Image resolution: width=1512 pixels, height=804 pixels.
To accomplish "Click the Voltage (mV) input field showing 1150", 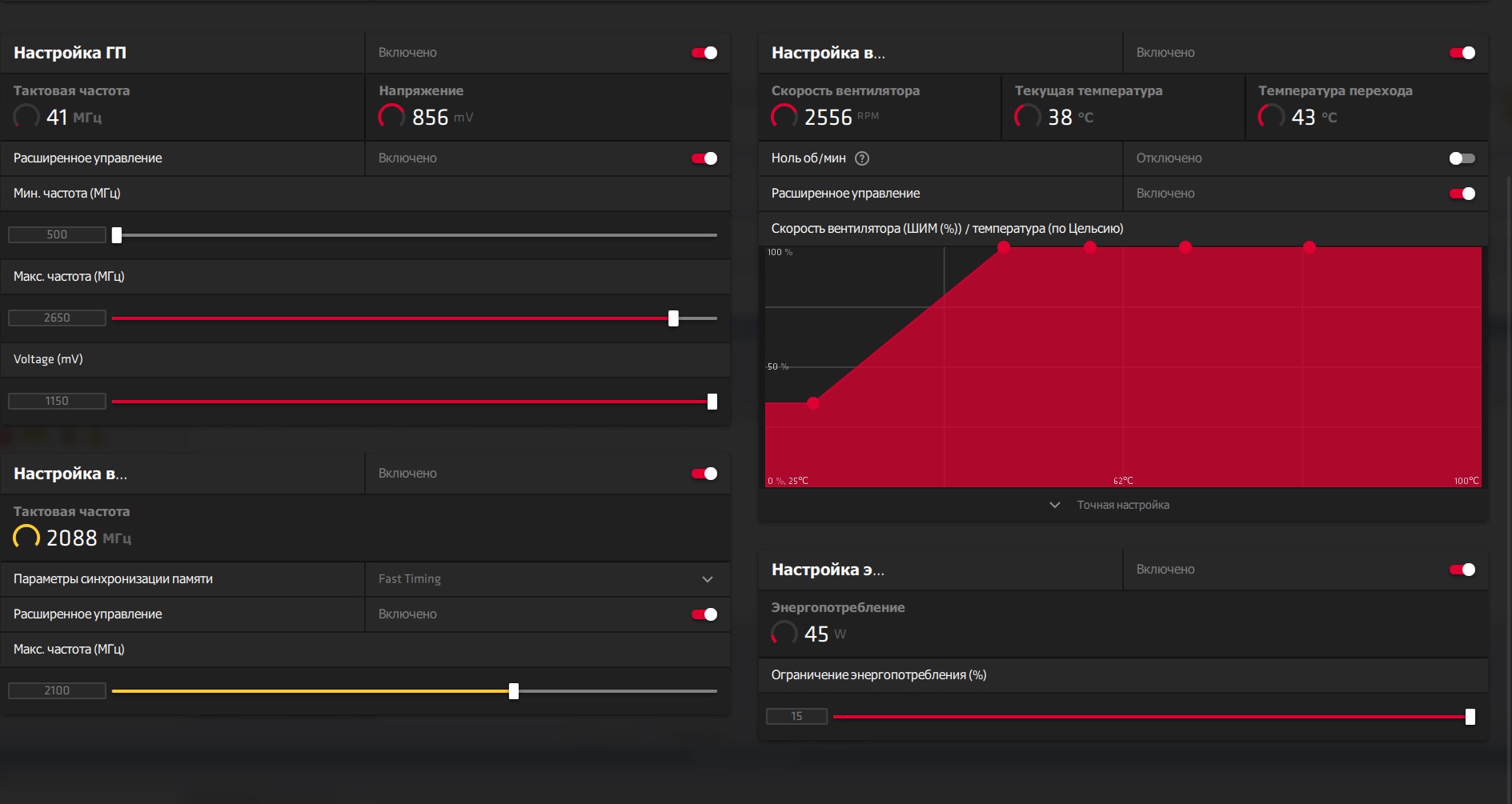I will pos(57,401).
